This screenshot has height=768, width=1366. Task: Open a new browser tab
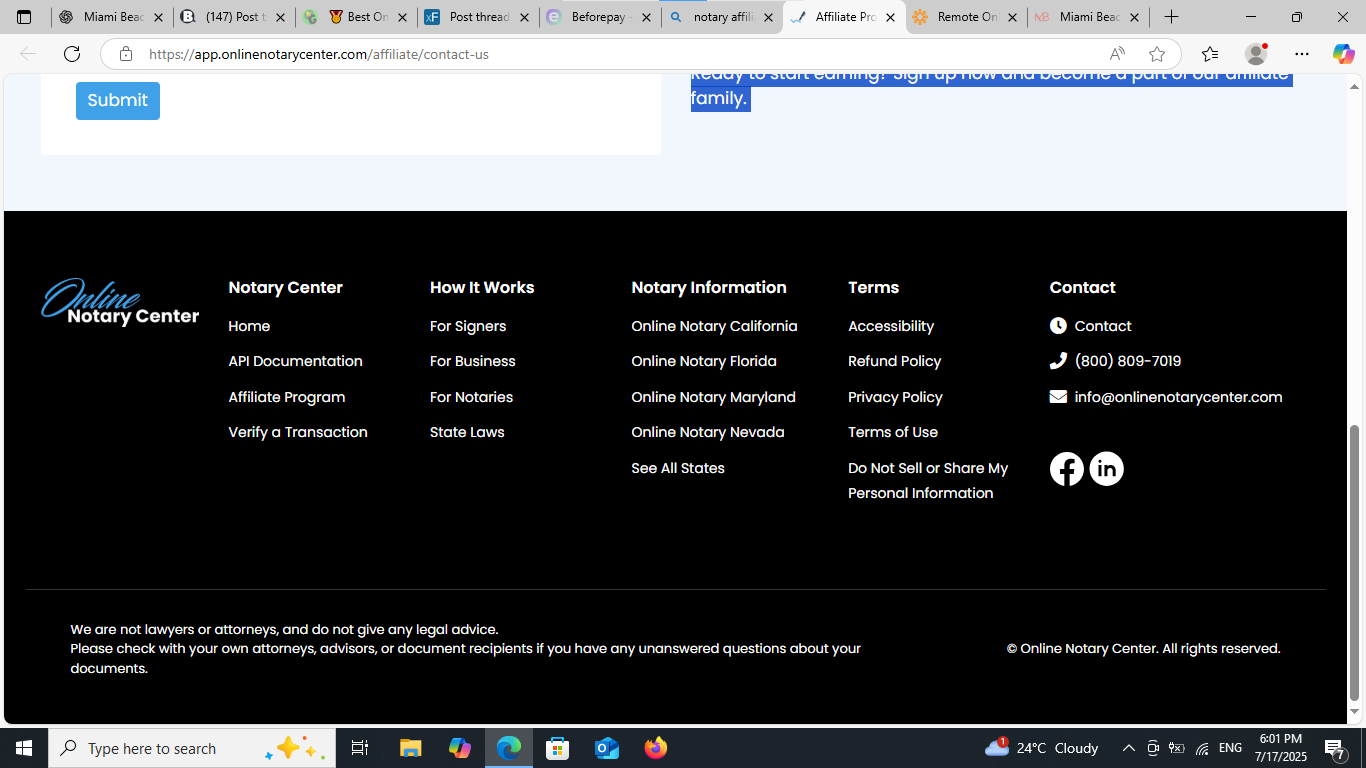tap(1171, 17)
